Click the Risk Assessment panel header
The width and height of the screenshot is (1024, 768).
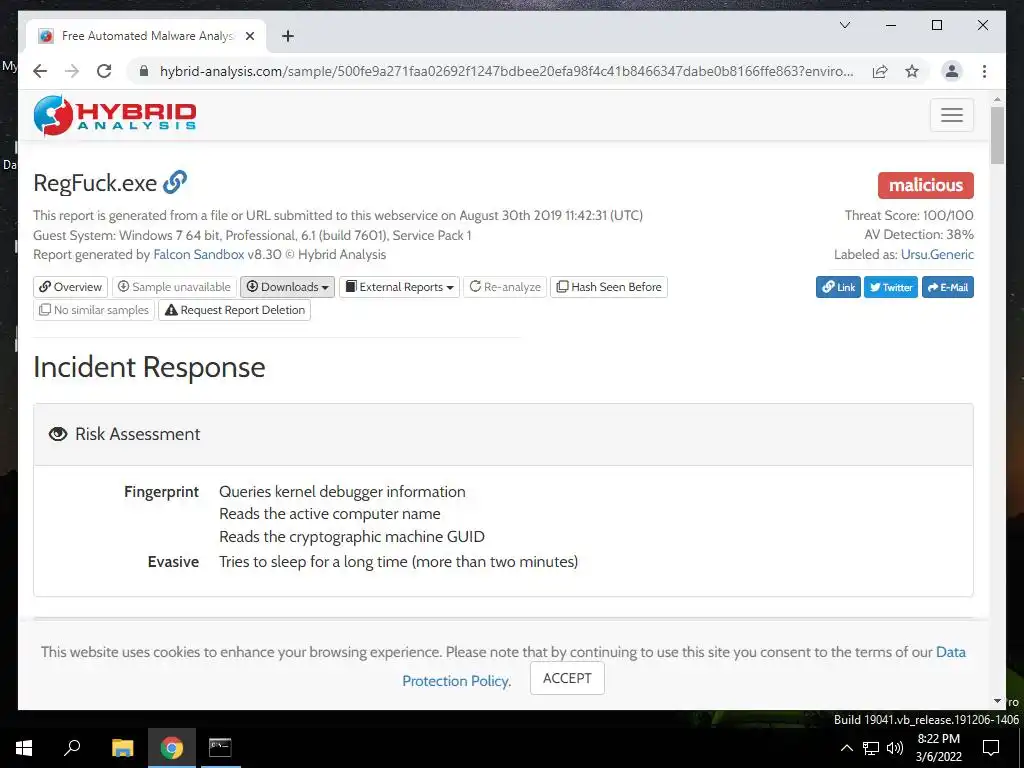click(504, 434)
